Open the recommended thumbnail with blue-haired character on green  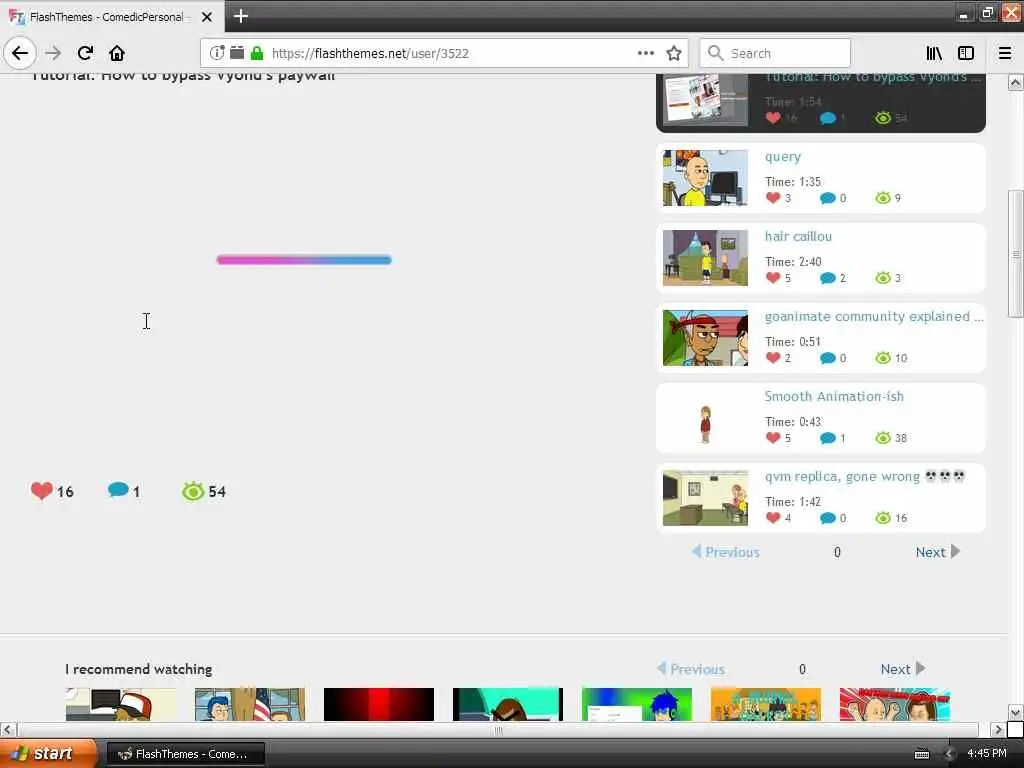637,704
